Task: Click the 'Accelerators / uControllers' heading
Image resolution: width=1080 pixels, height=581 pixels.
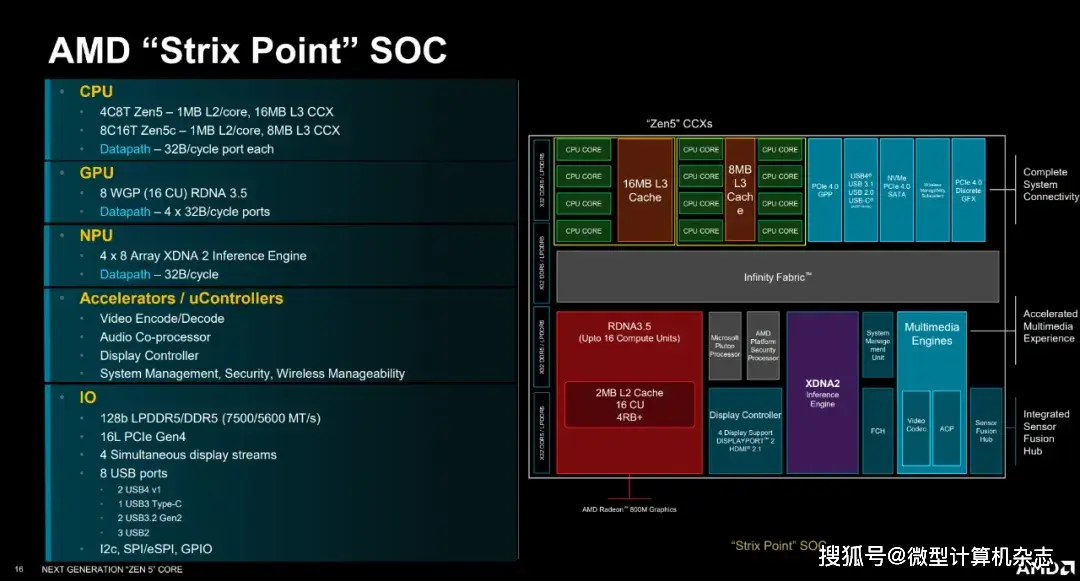Action: [181, 298]
